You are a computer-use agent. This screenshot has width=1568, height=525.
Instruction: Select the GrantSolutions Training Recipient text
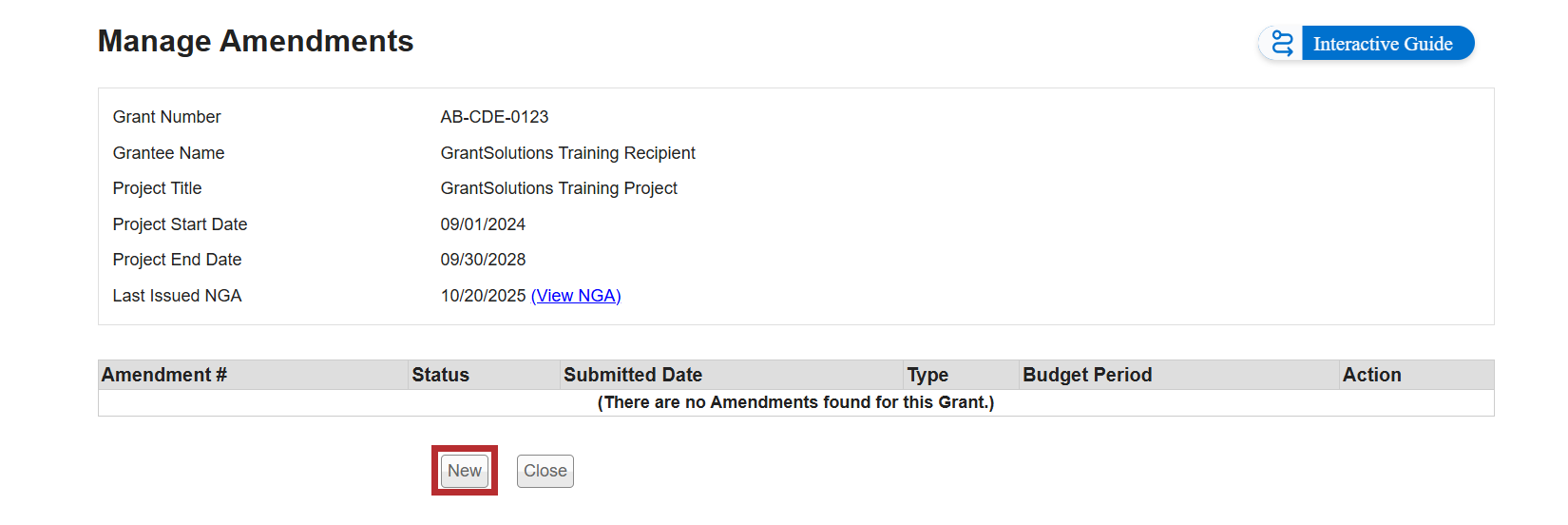[567, 153]
